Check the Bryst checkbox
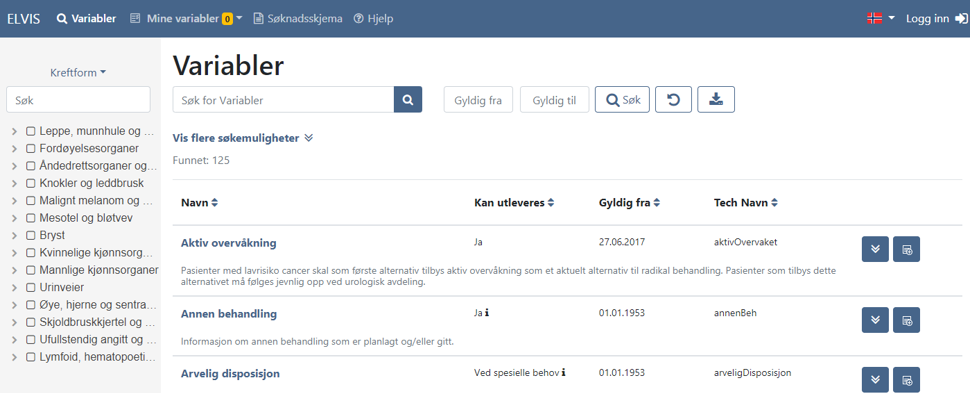The width and height of the screenshot is (970, 393). coord(30,235)
